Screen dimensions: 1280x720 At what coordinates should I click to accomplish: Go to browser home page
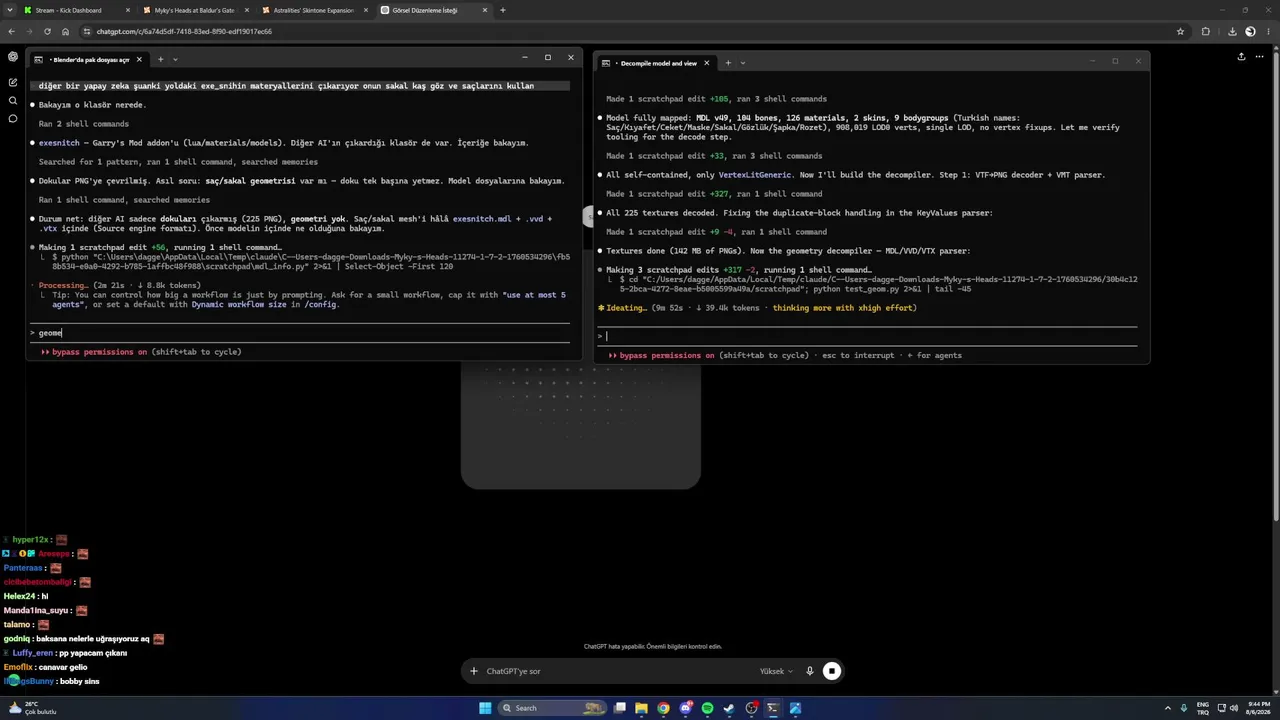click(x=65, y=31)
